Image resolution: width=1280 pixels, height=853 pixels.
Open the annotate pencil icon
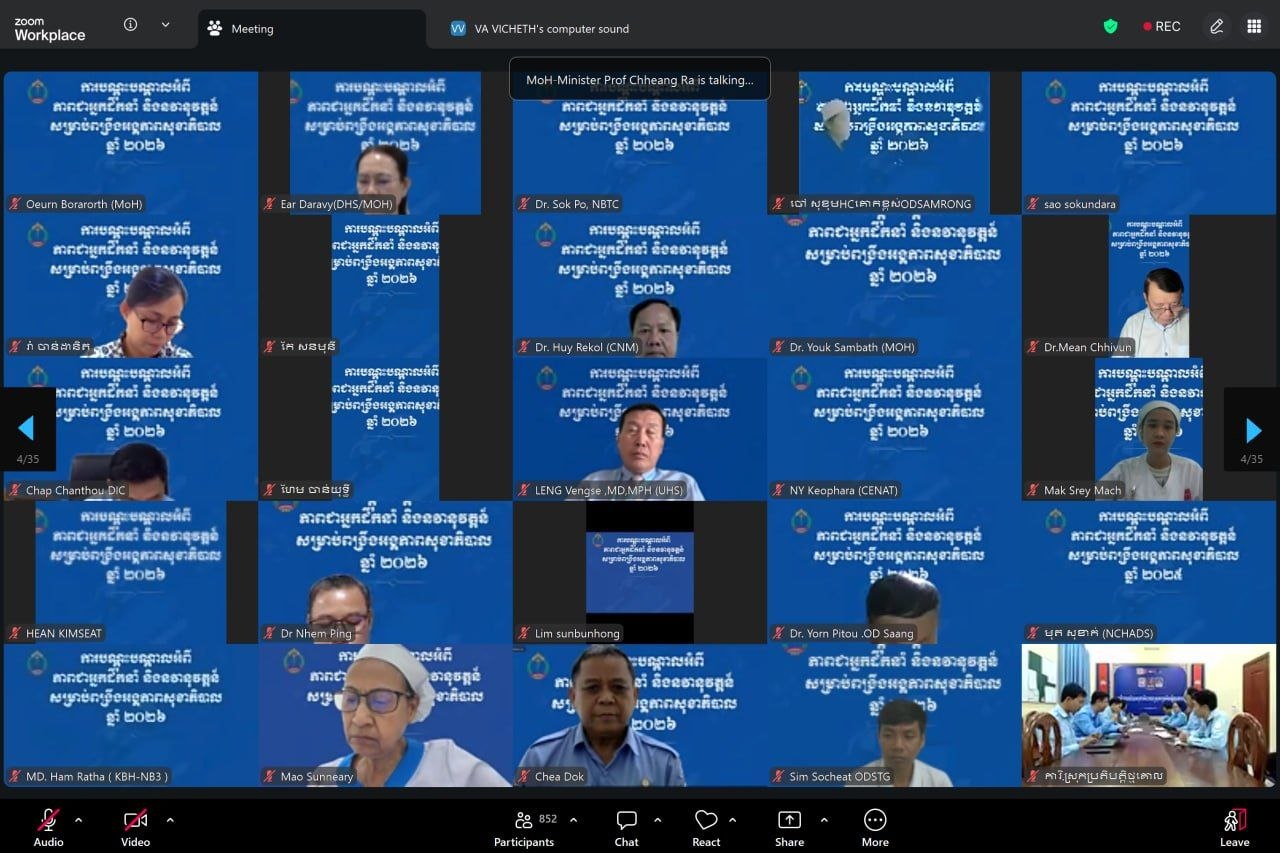pos(1217,27)
